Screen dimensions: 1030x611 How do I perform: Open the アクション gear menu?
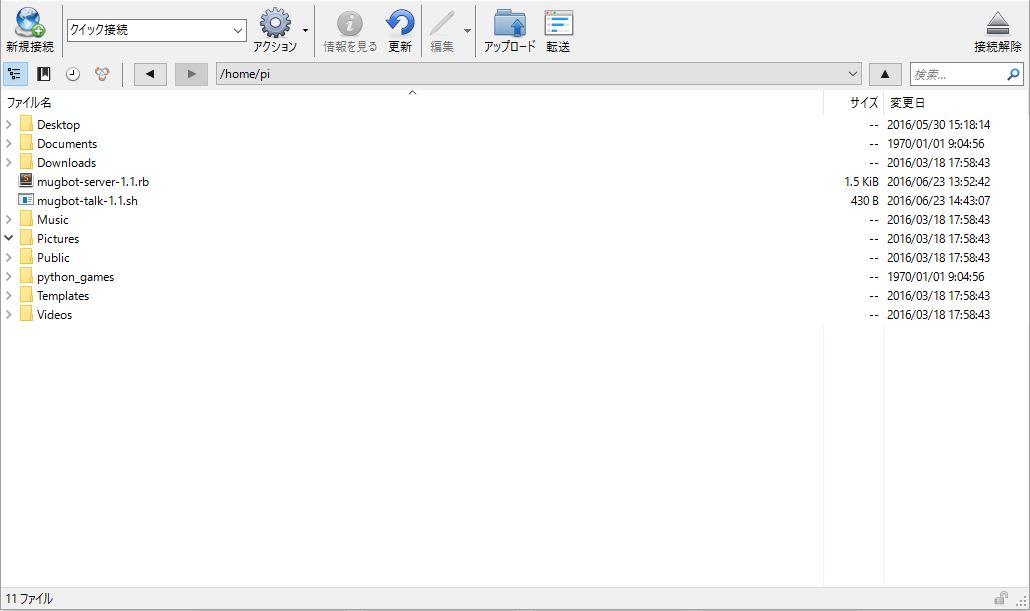[x=275, y=30]
